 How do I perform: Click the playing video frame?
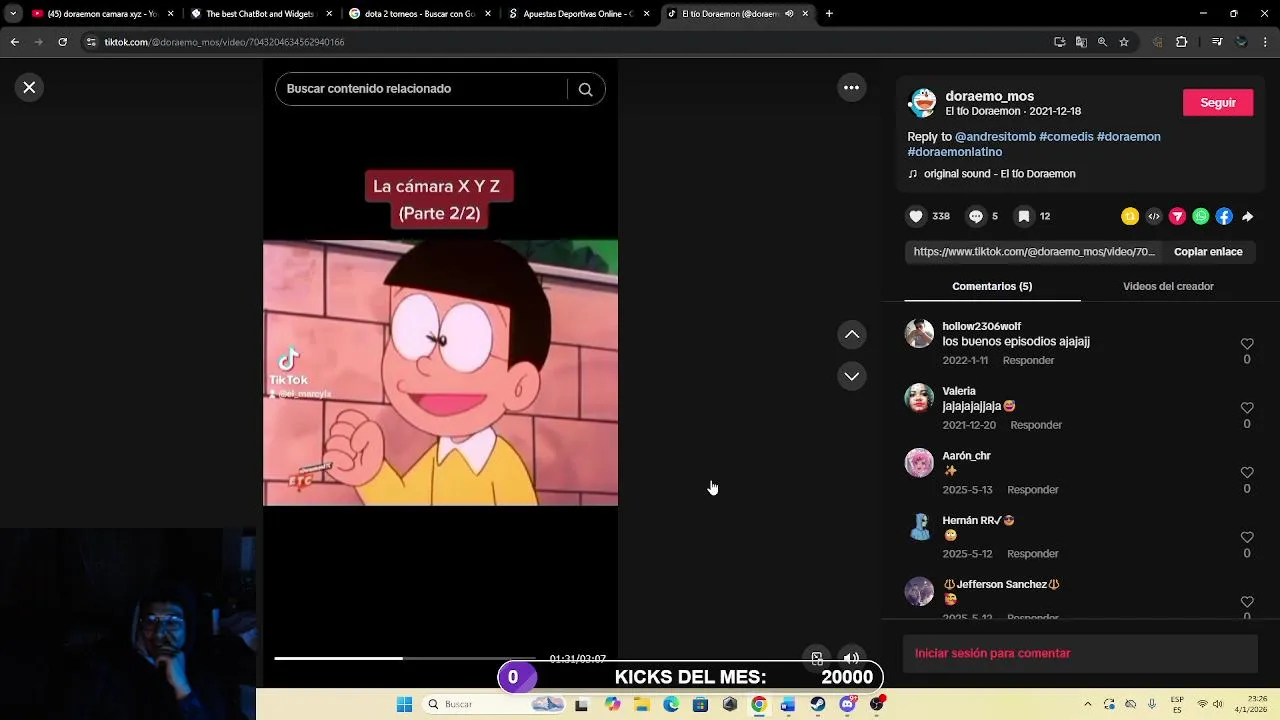click(x=440, y=372)
